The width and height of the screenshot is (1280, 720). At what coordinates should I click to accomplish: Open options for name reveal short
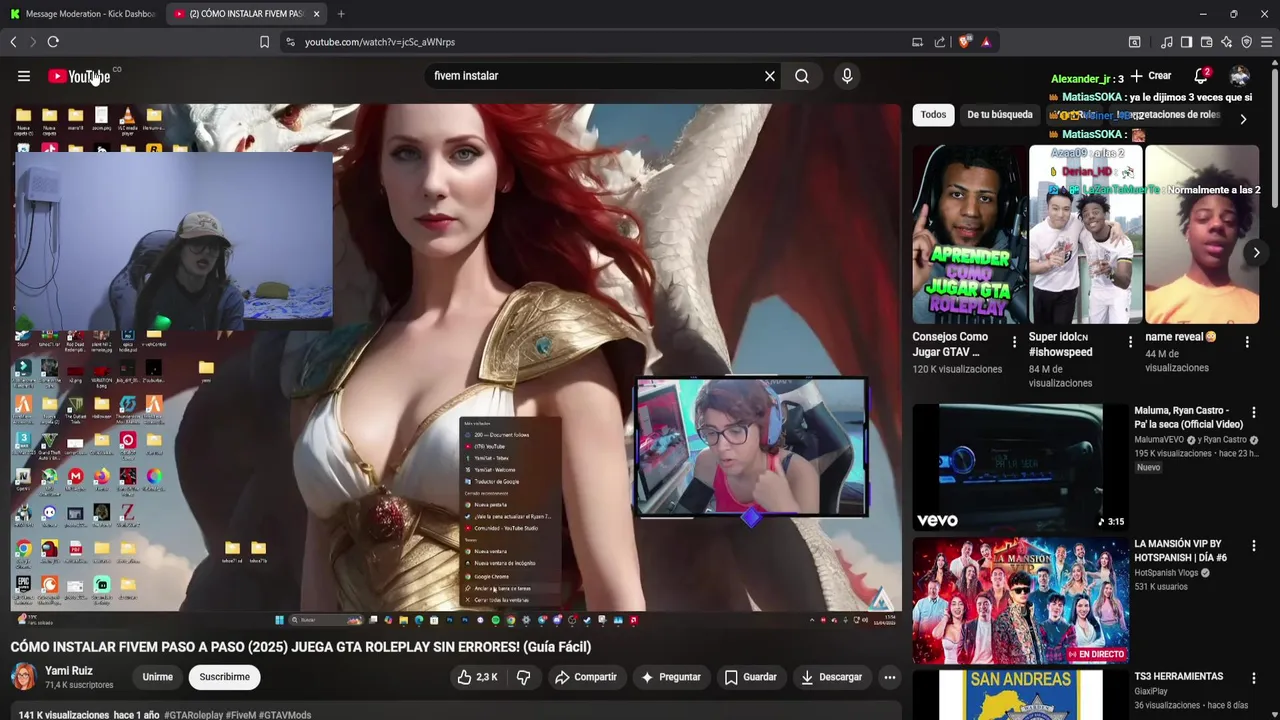[x=1247, y=342]
